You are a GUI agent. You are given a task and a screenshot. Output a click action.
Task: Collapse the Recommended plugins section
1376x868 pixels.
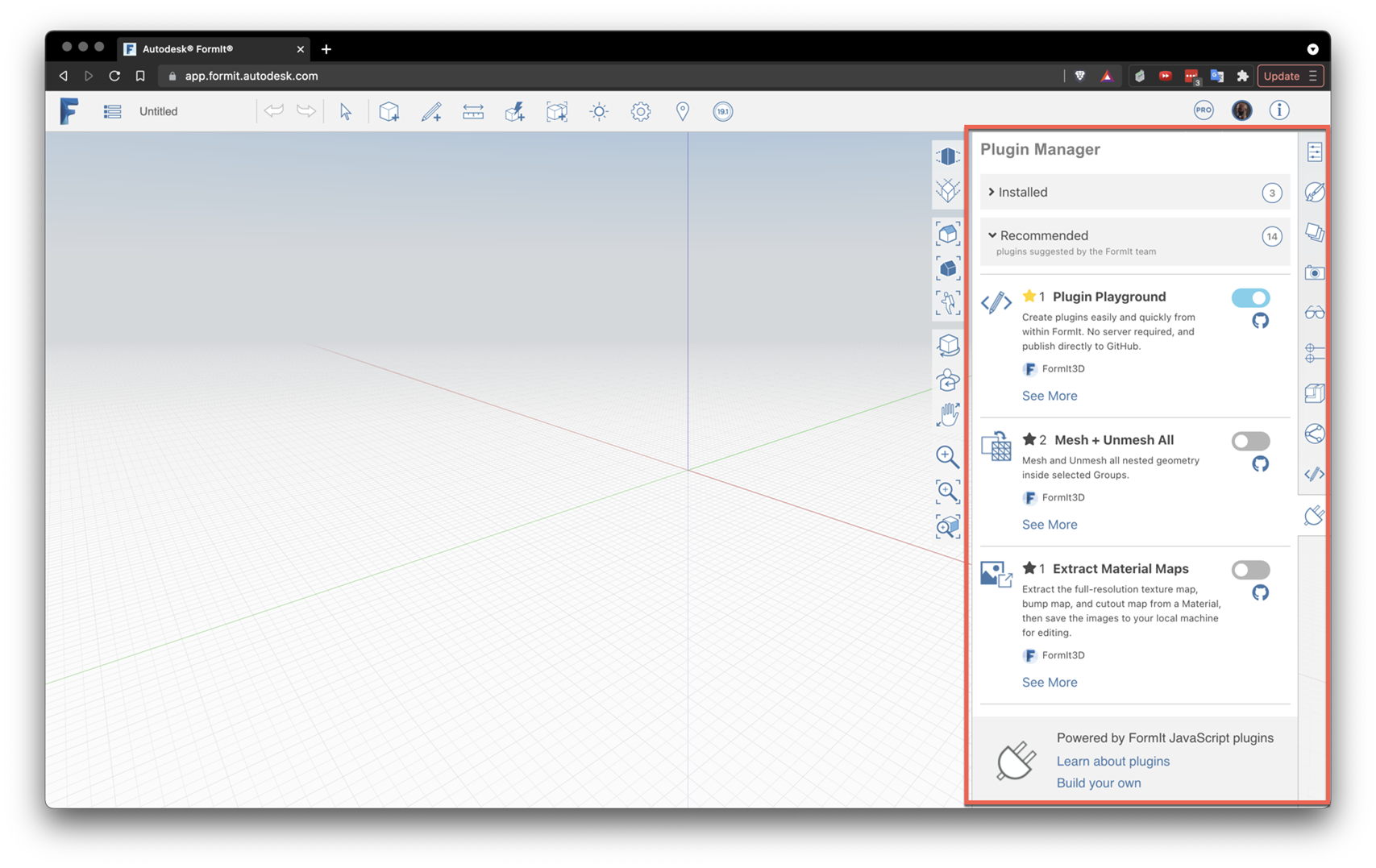tap(1043, 235)
